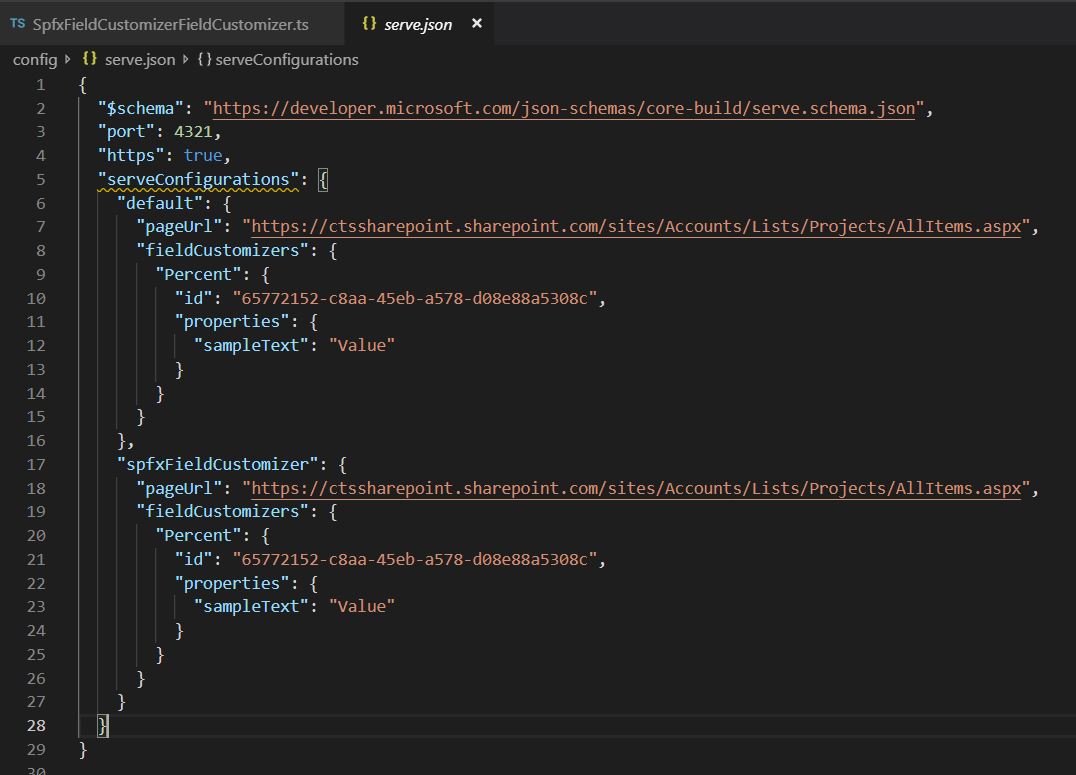This screenshot has height=775, width=1076.
Task: Click the JSON braces icon in serve.json tab
Action: 369,23
